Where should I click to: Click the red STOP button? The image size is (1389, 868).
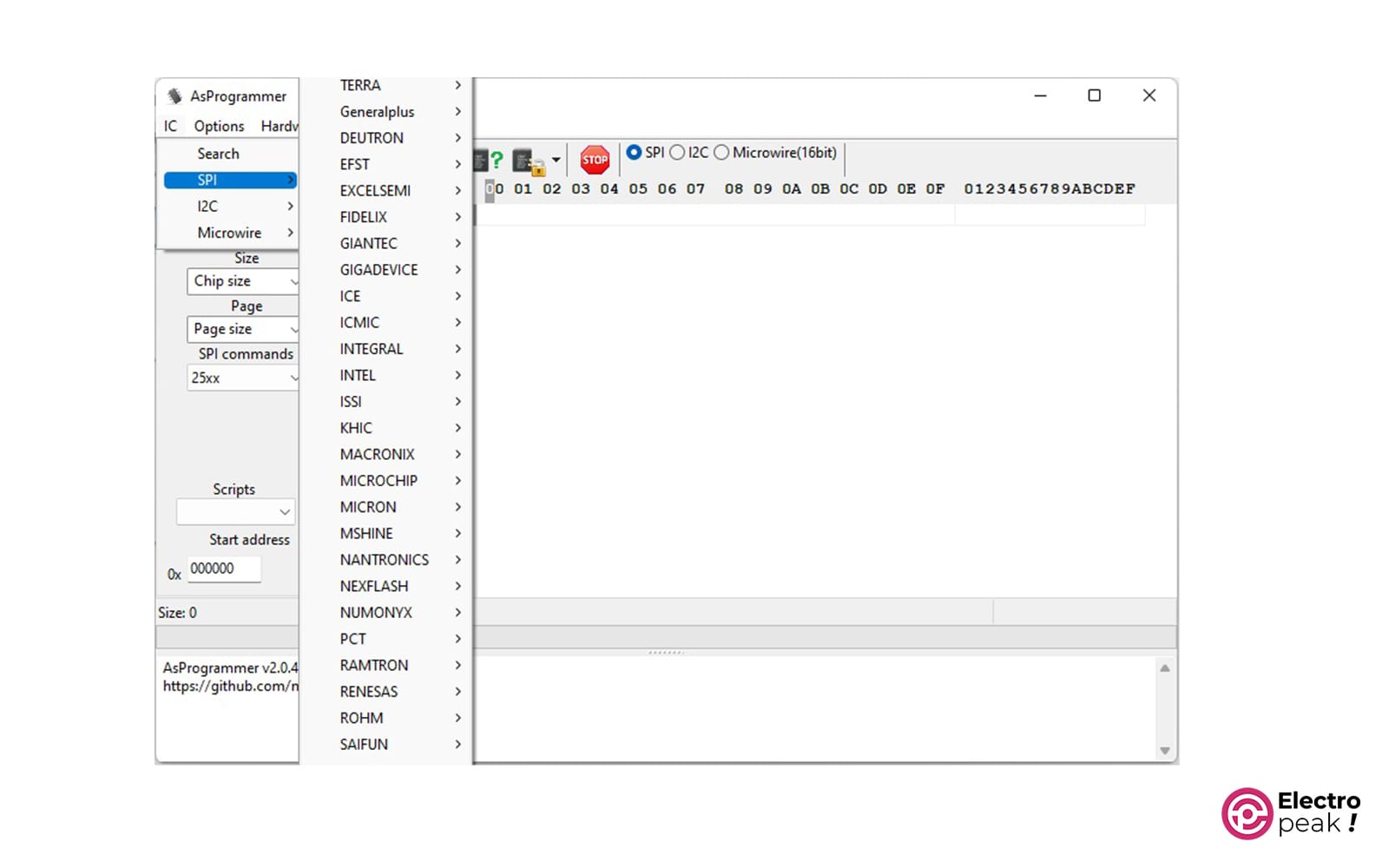595,160
